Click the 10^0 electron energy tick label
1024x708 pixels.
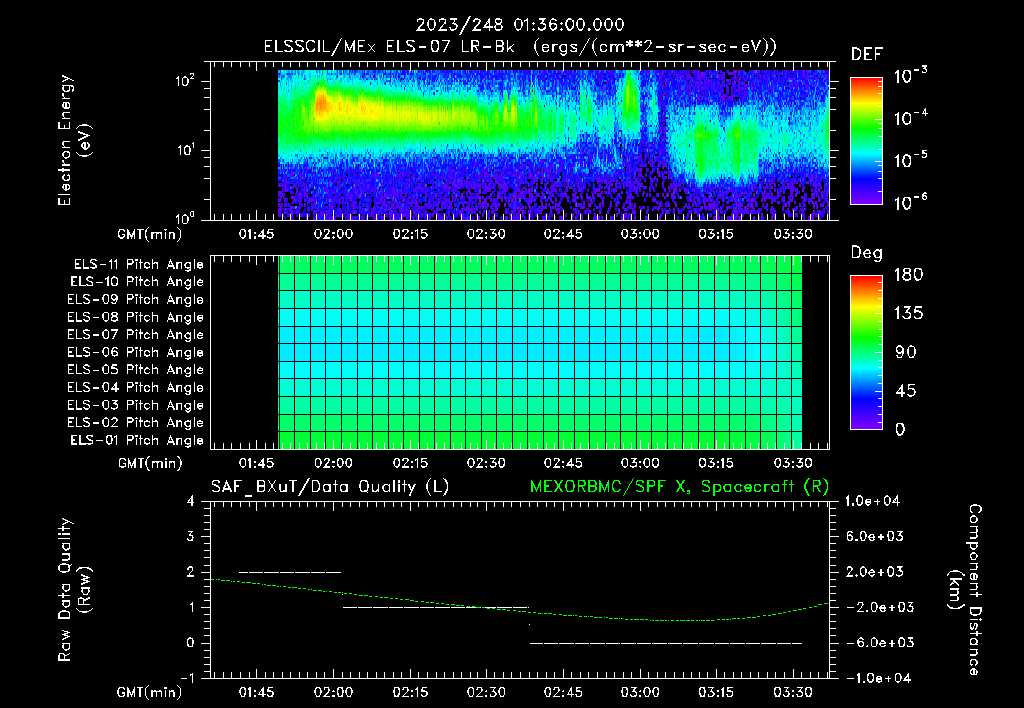pos(185,218)
